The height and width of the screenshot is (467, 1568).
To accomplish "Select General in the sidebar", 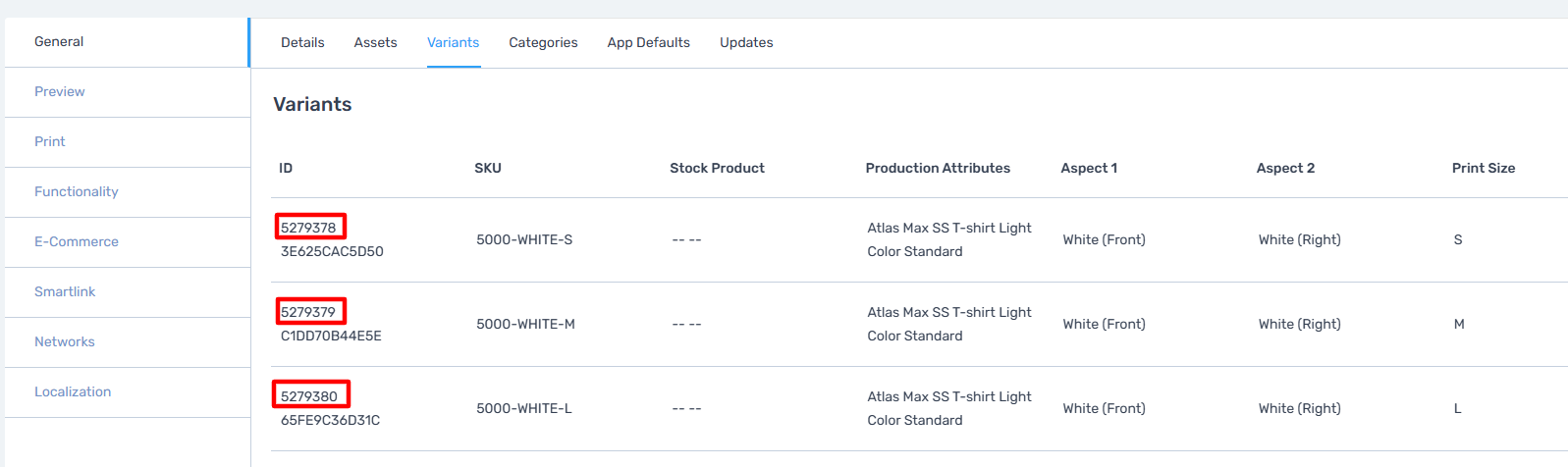I will 128,42.
